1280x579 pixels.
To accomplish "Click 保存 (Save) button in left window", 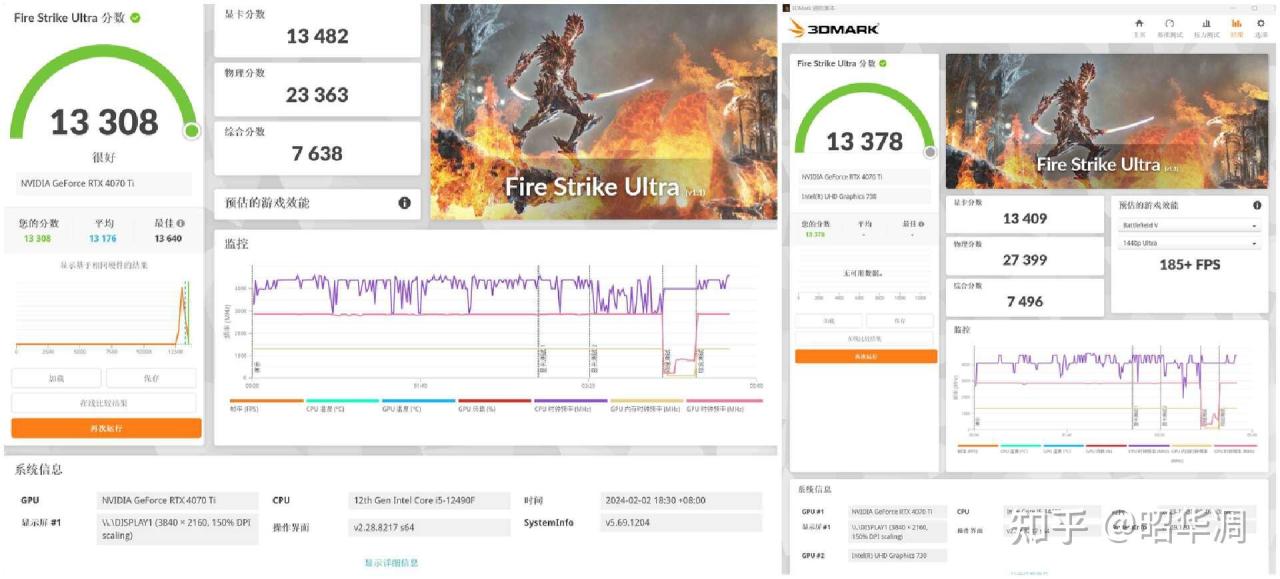I will point(151,378).
